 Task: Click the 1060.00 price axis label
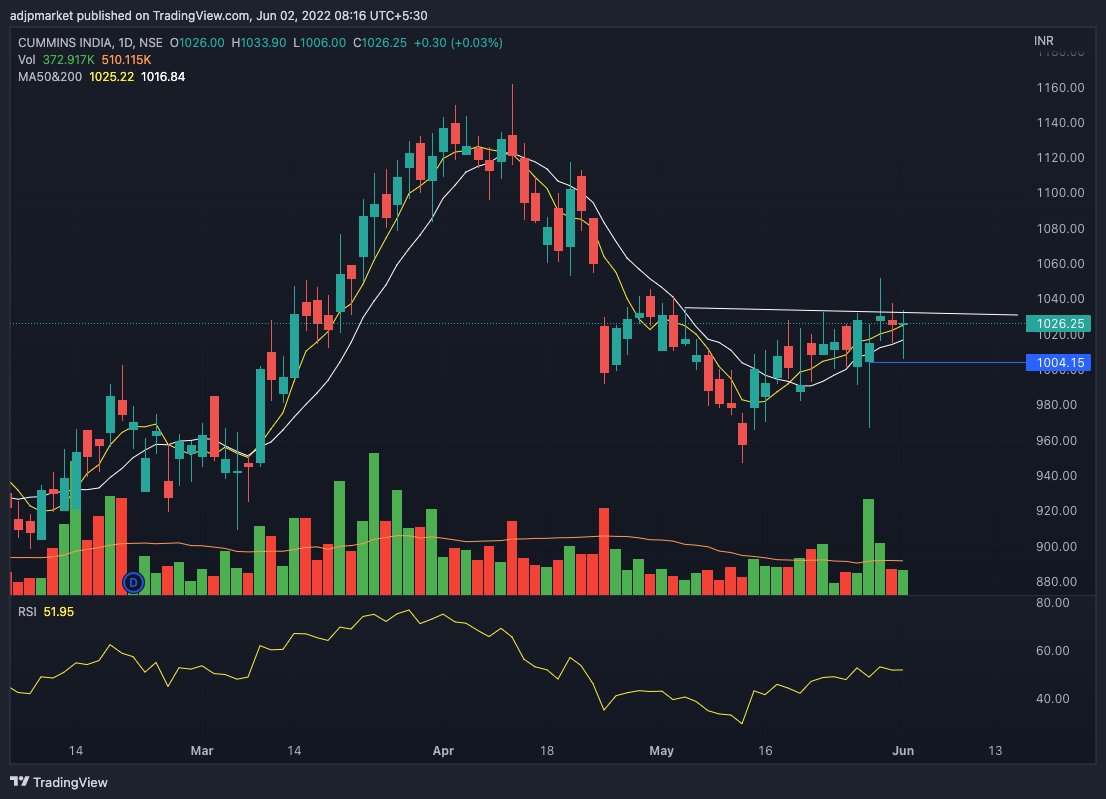coord(1060,264)
